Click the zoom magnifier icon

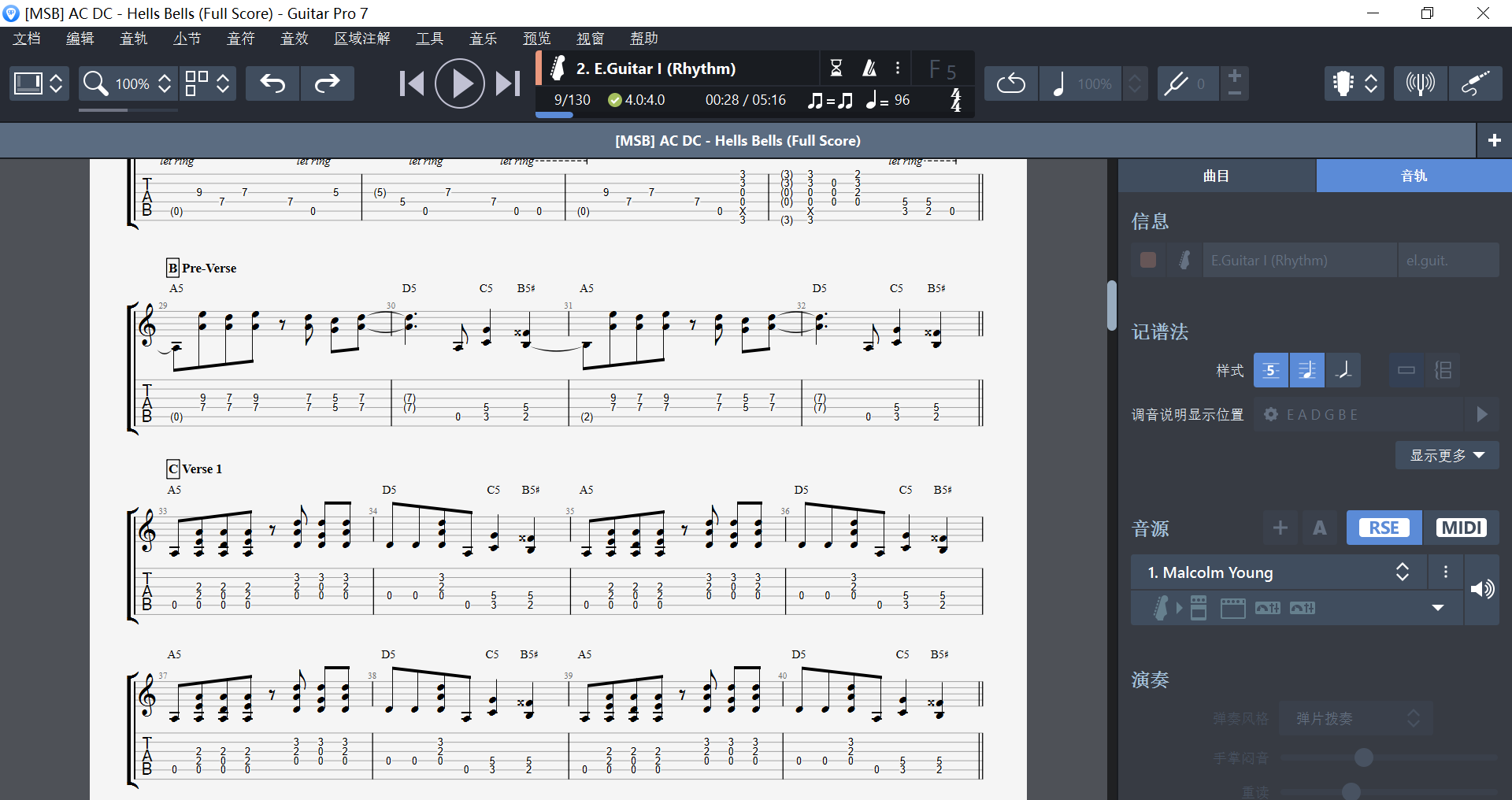(x=95, y=83)
